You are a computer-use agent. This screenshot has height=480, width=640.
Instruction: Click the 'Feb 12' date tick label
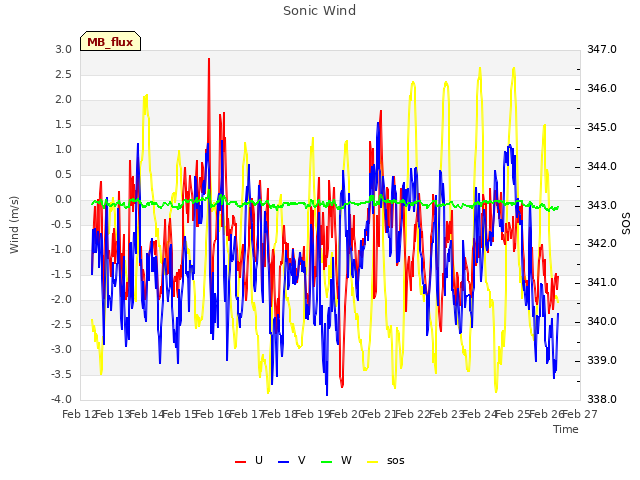coord(79,414)
